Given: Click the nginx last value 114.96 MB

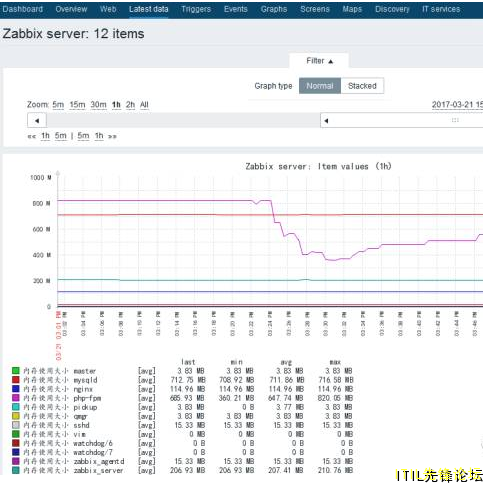Looking at the screenshot, I should [188, 389].
